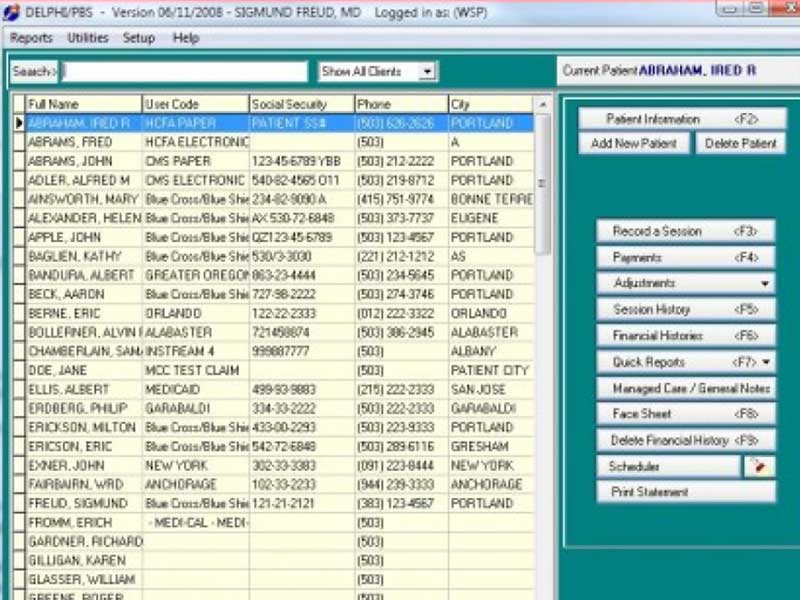Select patient ERICKSON, MILTON

tap(82, 427)
